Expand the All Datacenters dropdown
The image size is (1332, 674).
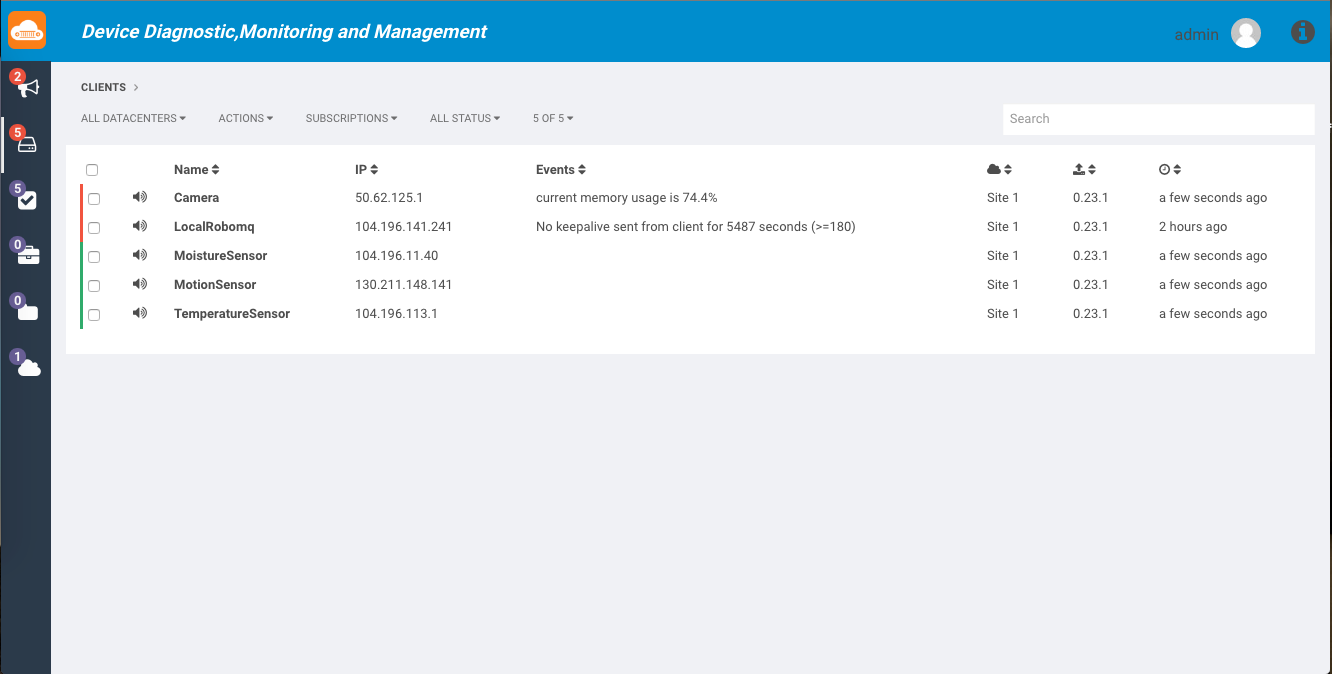133,118
